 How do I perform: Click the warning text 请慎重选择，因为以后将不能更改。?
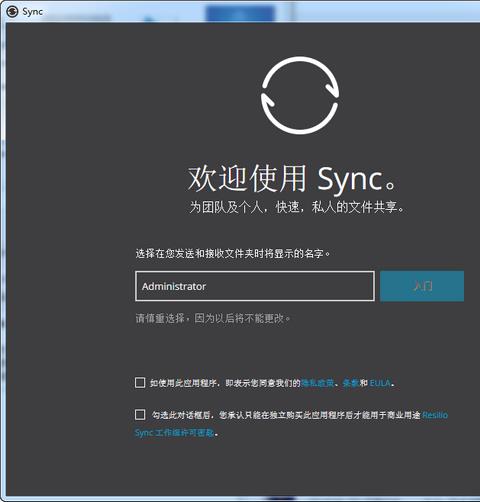213,318
